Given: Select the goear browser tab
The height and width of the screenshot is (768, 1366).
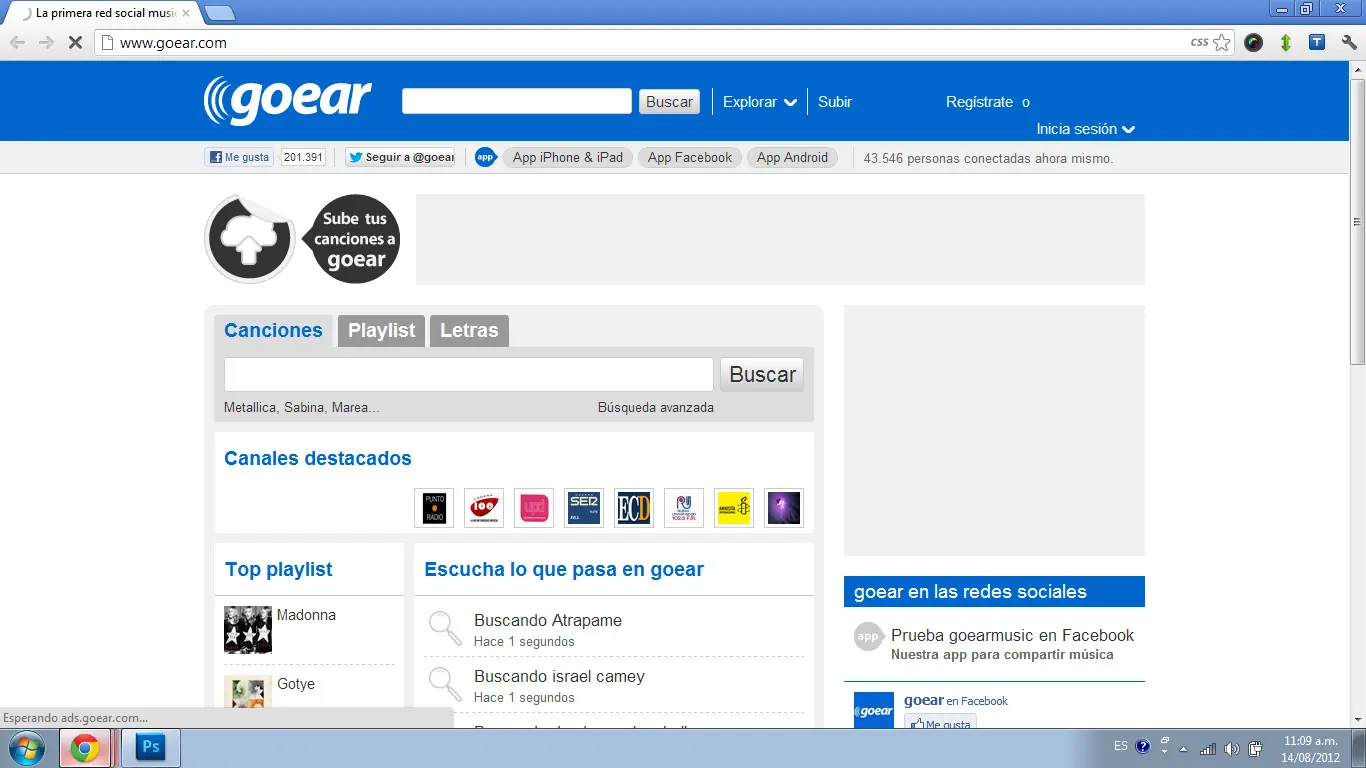Looking at the screenshot, I should pos(105,14).
